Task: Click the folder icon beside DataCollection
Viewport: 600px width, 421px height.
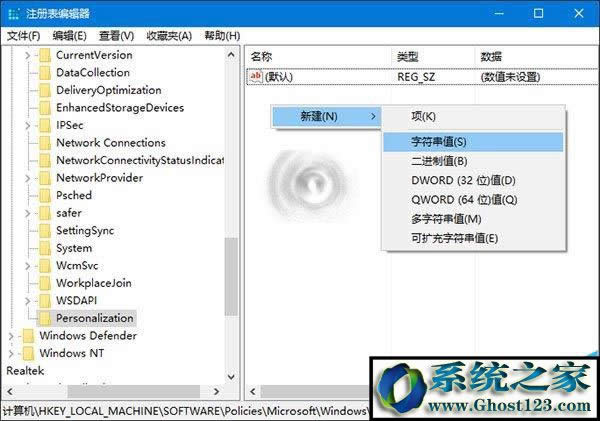Action: pyautogui.click(x=44, y=73)
